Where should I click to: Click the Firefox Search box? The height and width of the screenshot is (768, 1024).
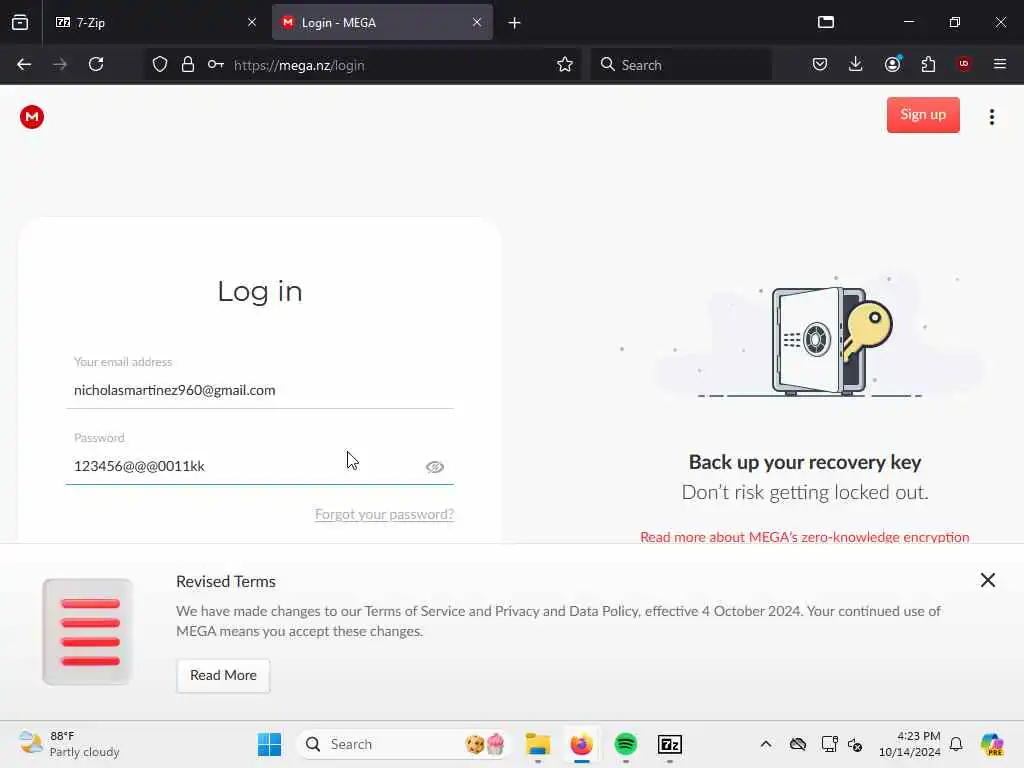coord(681,65)
